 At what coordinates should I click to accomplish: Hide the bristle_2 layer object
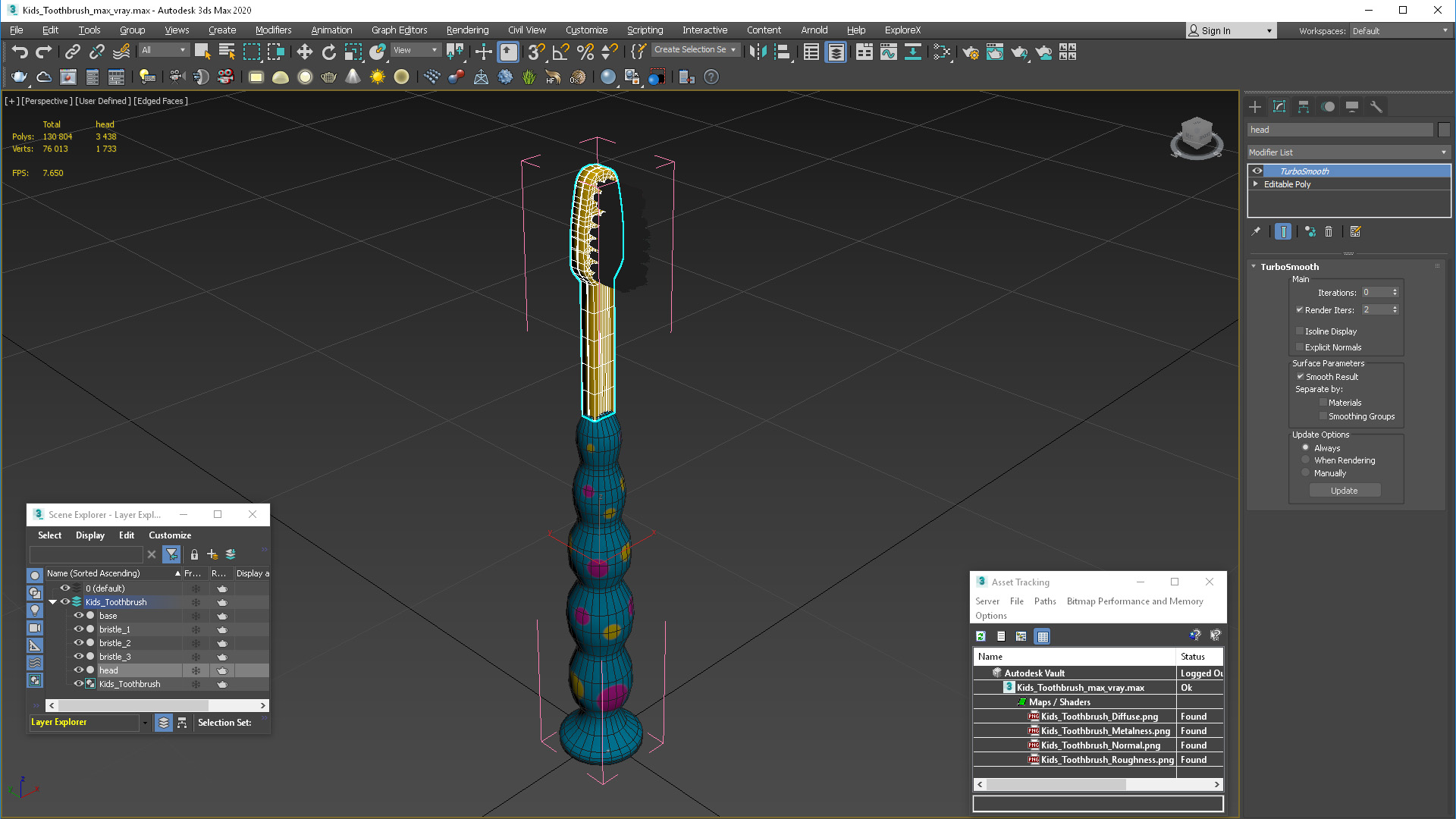click(x=78, y=642)
